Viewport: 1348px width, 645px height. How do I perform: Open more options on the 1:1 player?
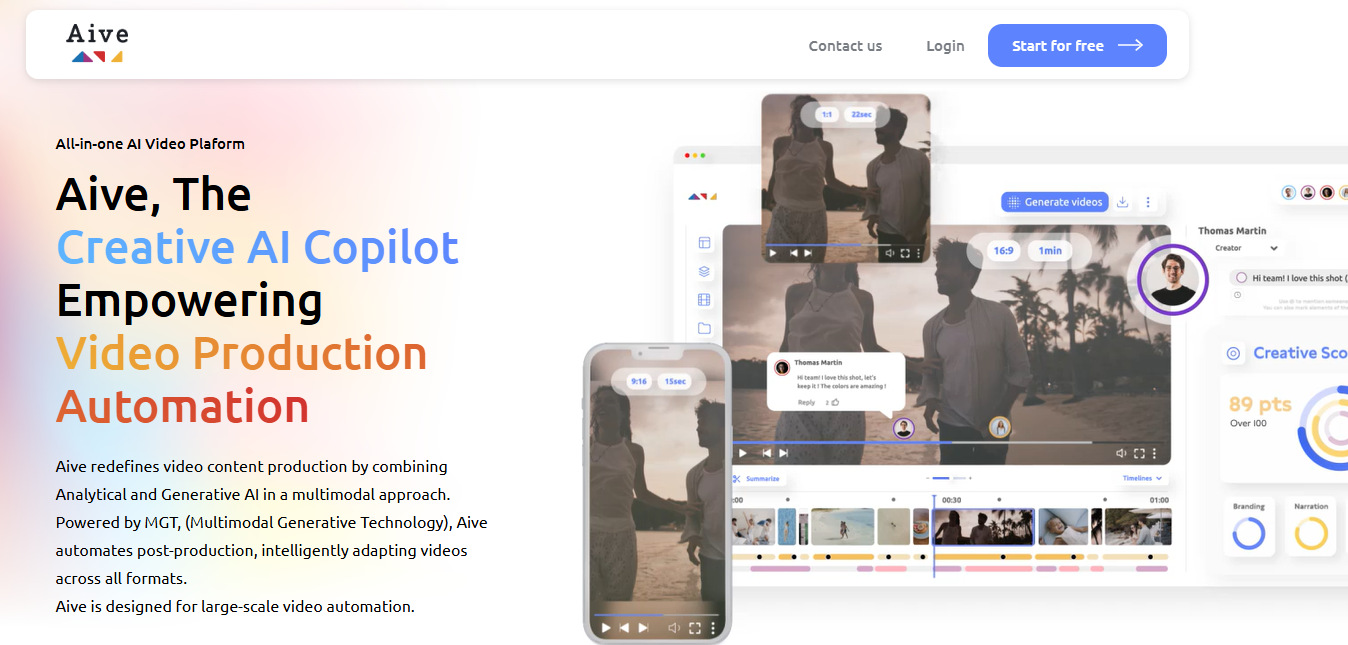(919, 253)
